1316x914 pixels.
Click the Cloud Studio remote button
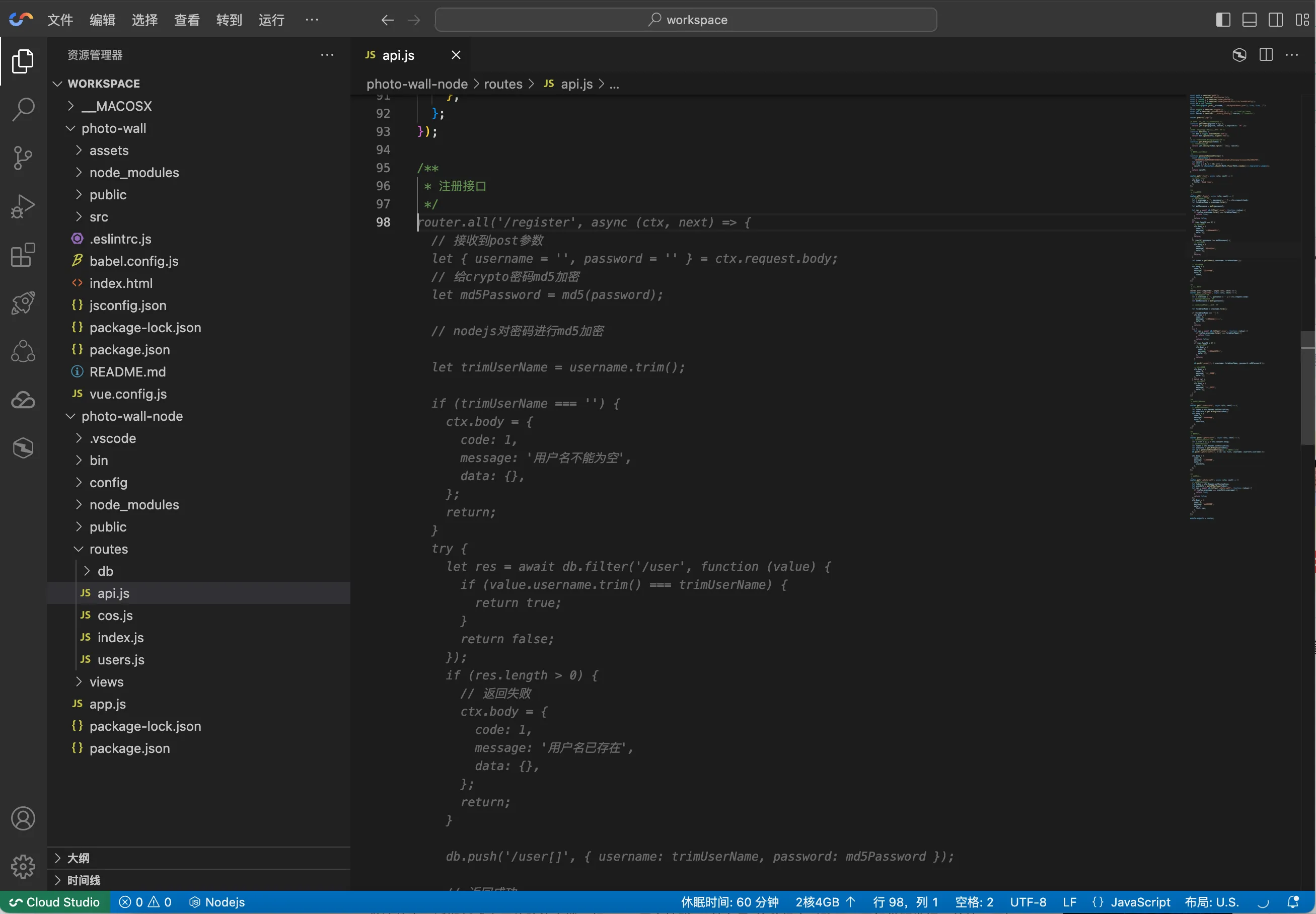coord(55,902)
